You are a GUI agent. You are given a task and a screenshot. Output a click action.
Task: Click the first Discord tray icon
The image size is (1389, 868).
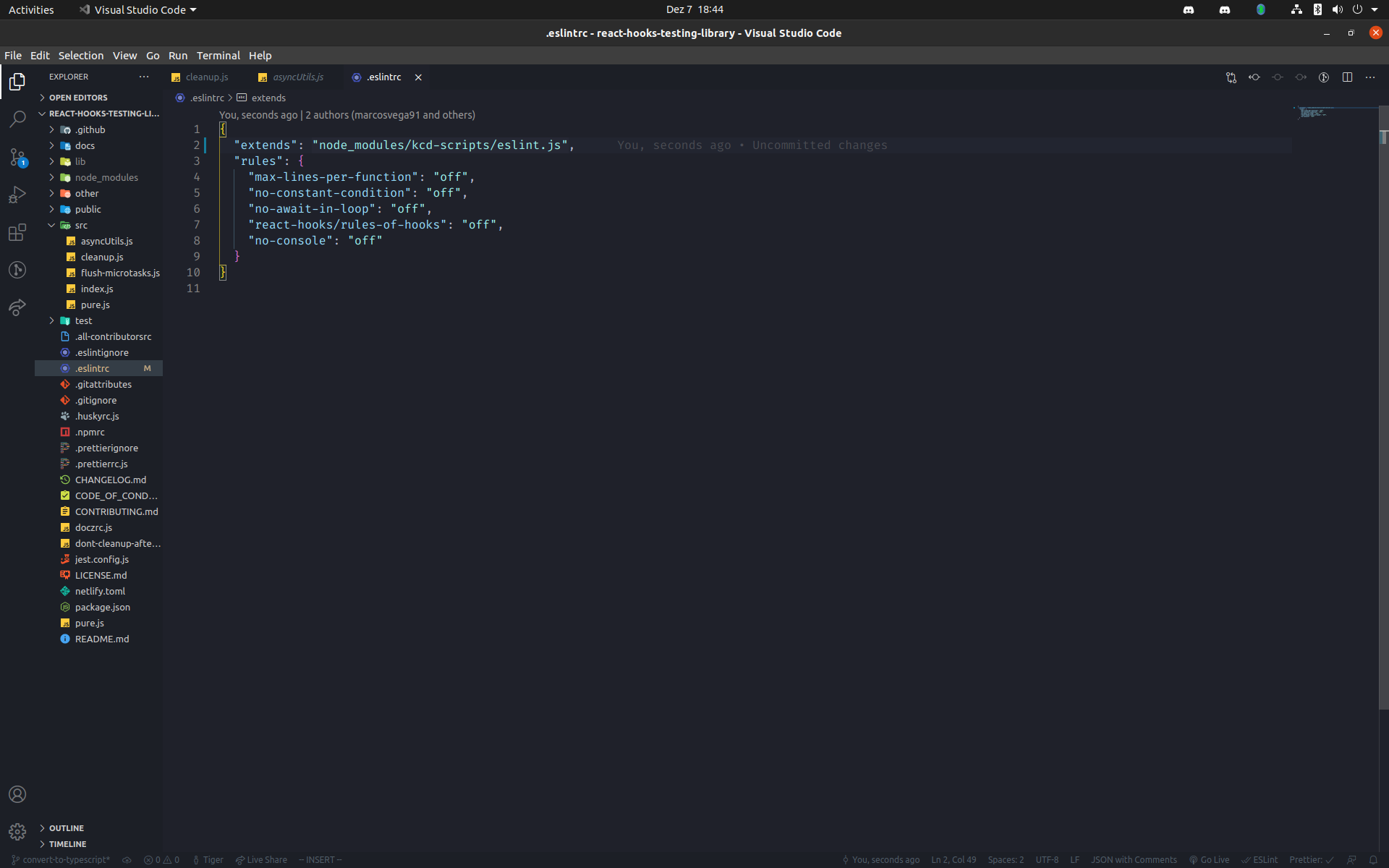click(x=1189, y=10)
